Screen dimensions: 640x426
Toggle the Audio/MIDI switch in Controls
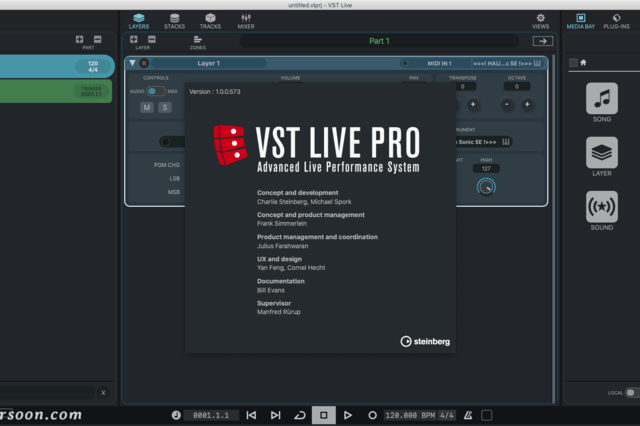click(x=156, y=91)
